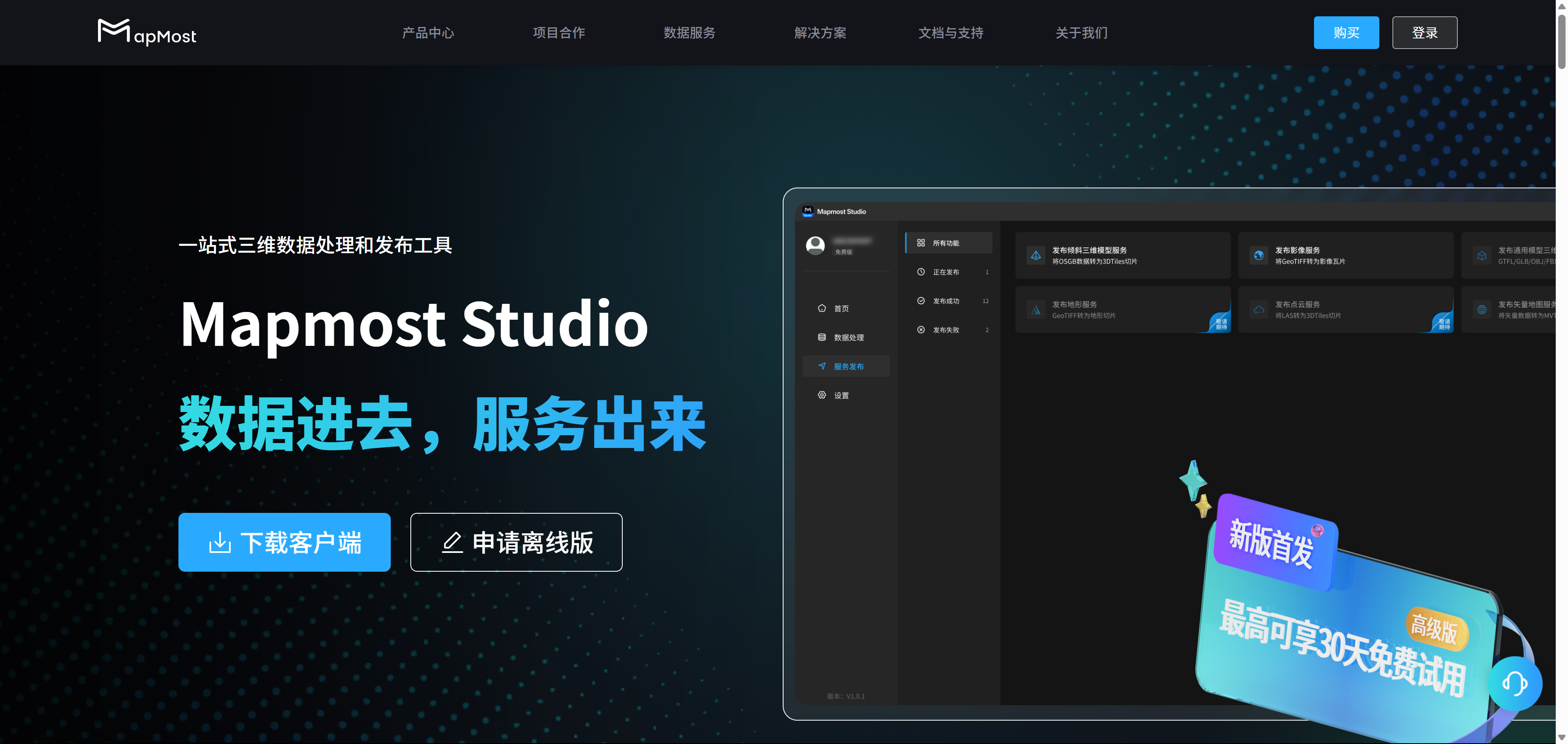Screen dimensions: 1568x744
Task: Click the user avatar in the Studio sidebar
Action: 816,245
